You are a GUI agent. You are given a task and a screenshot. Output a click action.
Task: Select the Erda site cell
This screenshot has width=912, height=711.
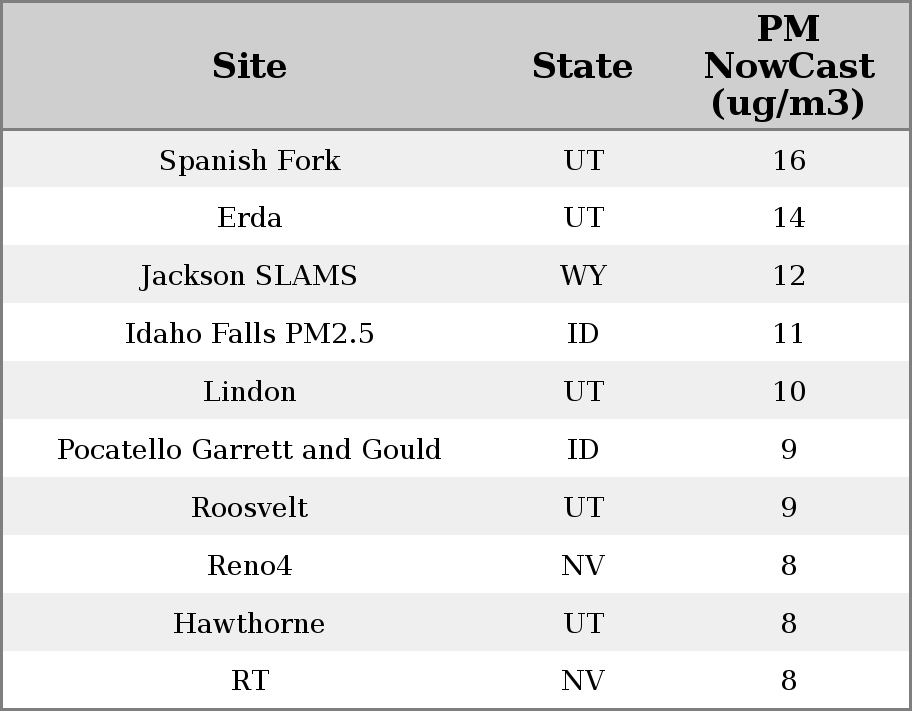[x=249, y=218]
